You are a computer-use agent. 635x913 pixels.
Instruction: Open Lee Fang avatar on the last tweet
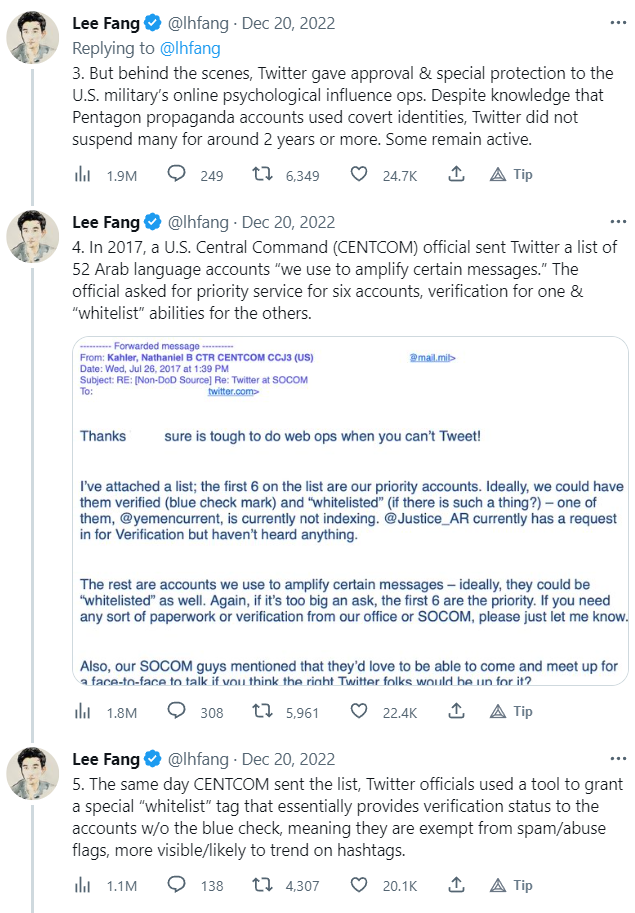point(33,773)
